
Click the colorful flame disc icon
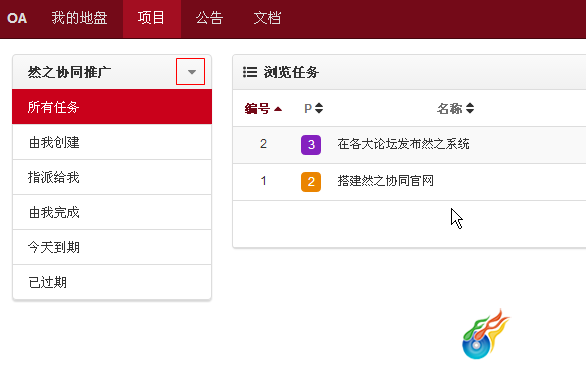click(x=485, y=334)
